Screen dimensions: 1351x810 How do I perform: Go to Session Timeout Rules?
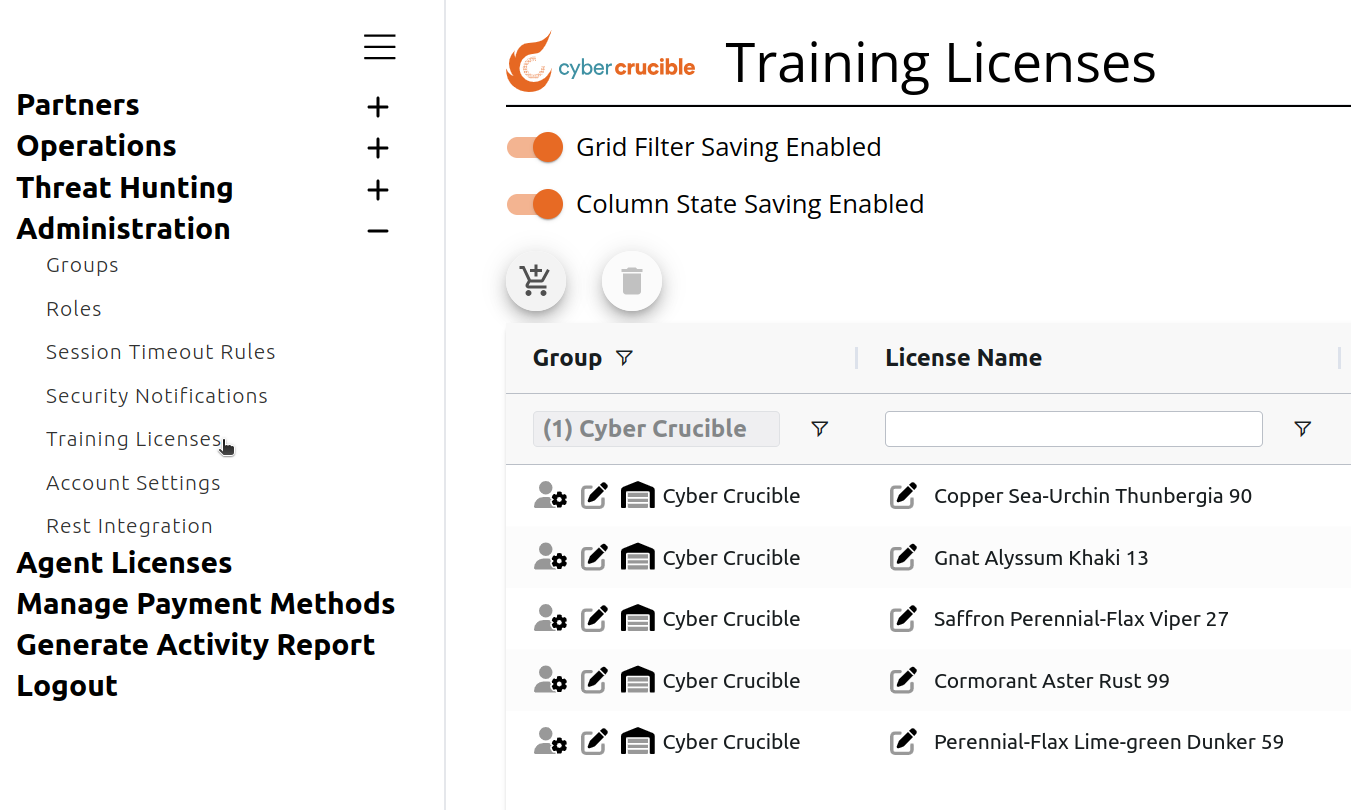pos(161,352)
